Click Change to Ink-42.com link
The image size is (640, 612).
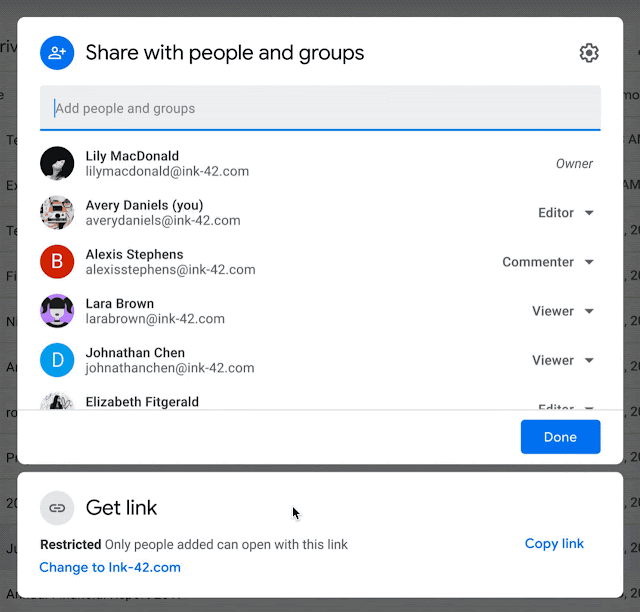tap(110, 567)
